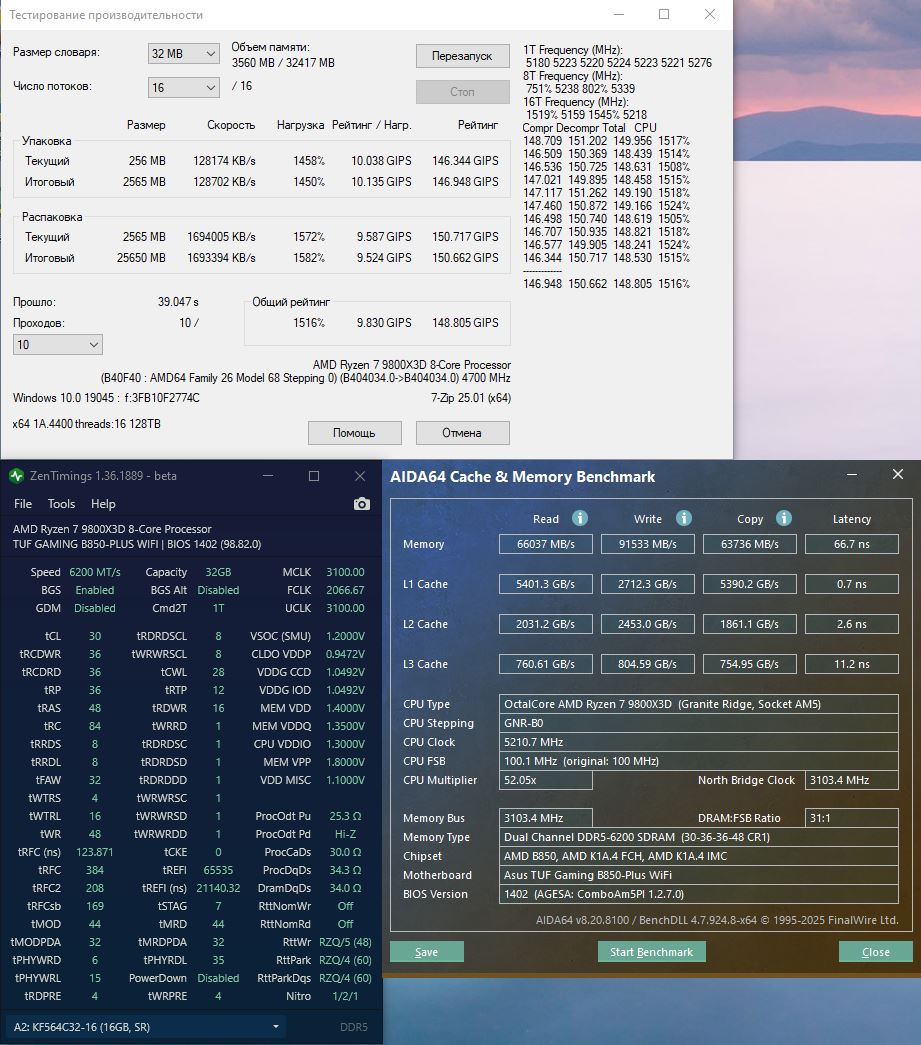This screenshot has width=921, height=1045.
Task: Click the L3 Cache Latency value 11.2 ns
Action: (852, 664)
